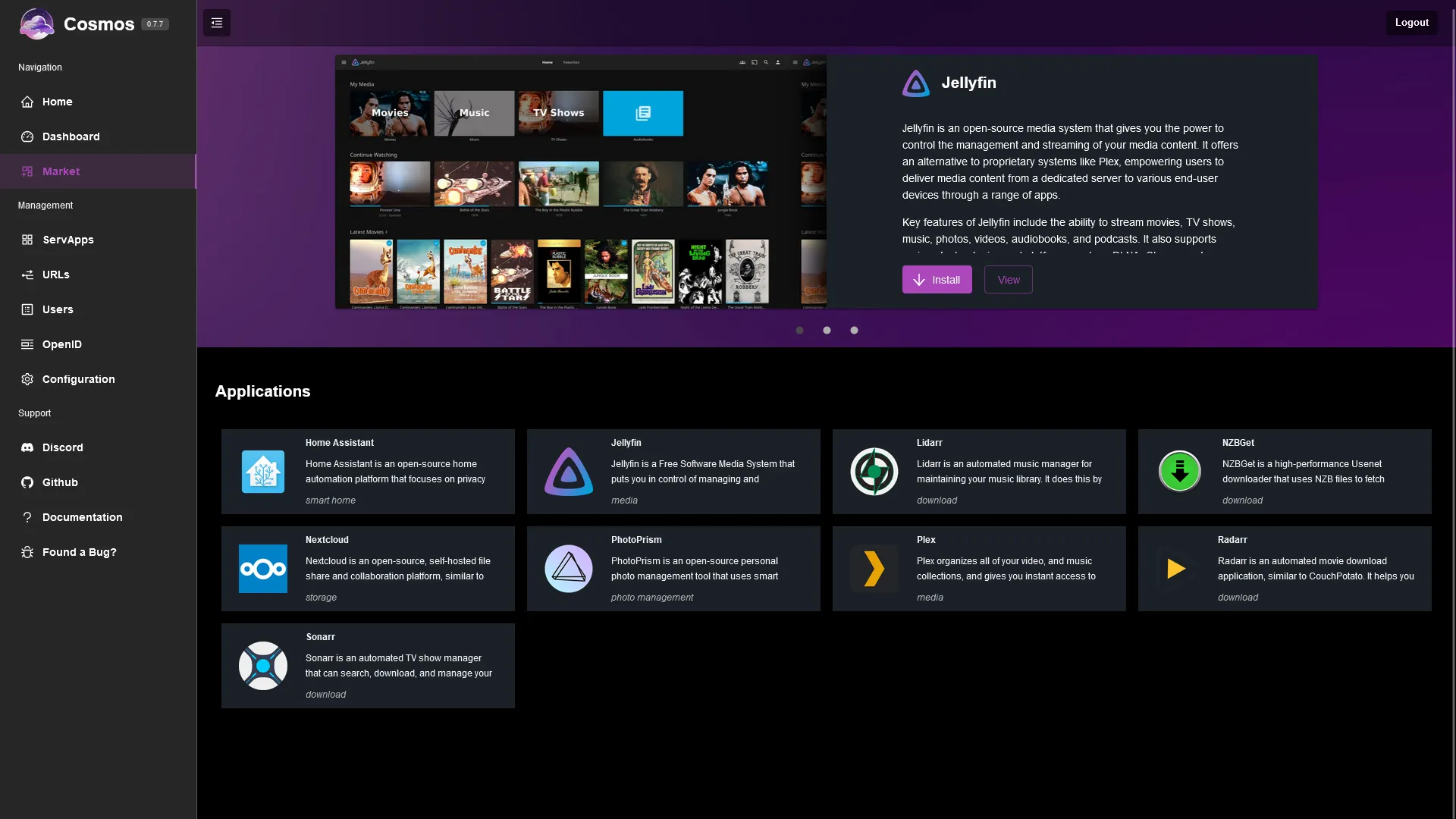Click the Market grid icon
The image size is (1456, 819).
click(27, 171)
